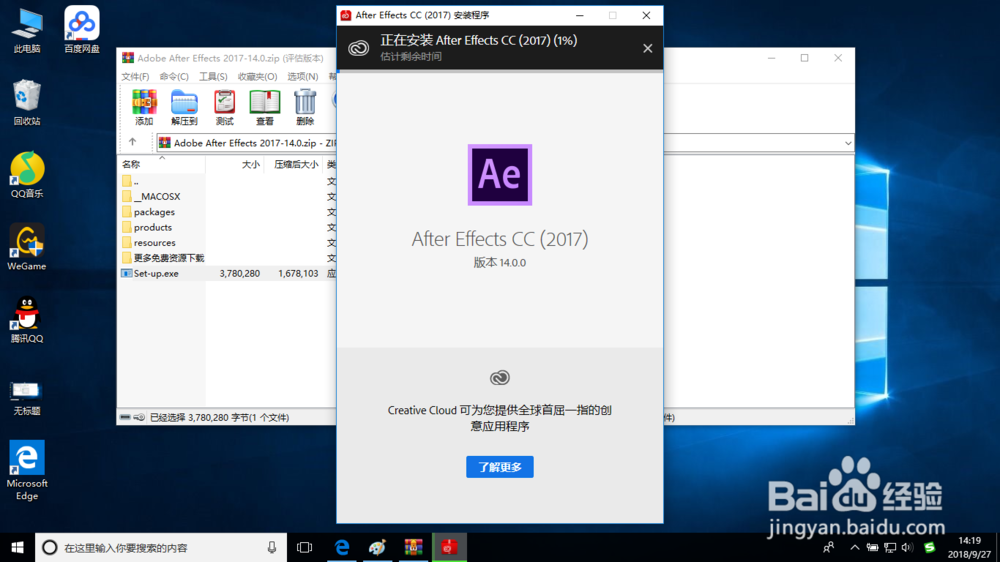Click the 查看 toolbar icon in WinRAR
The height and width of the screenshot is (562, 1000).
pyautogui.click(x=265, y=107)
